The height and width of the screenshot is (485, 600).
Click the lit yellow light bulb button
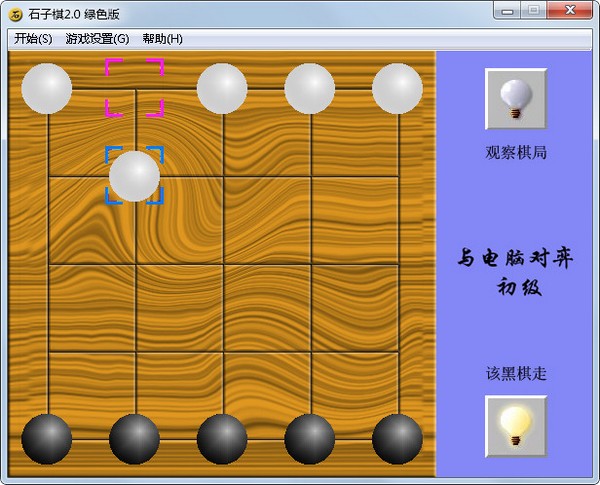516,426
